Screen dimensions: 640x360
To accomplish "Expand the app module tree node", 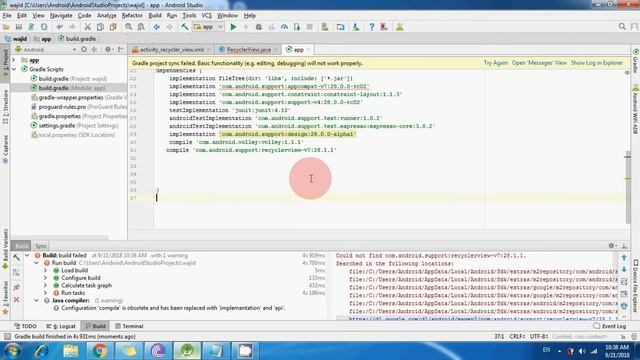I will click(14, 60).
